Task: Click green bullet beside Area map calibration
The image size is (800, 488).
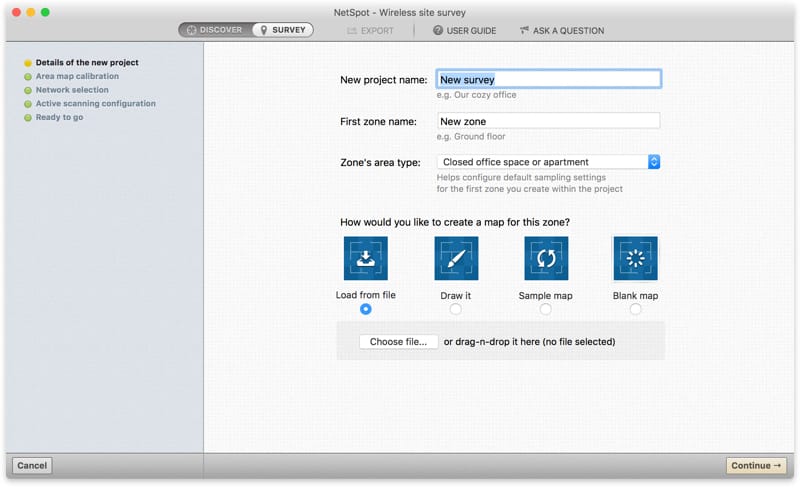Action: tap(28, 77)
